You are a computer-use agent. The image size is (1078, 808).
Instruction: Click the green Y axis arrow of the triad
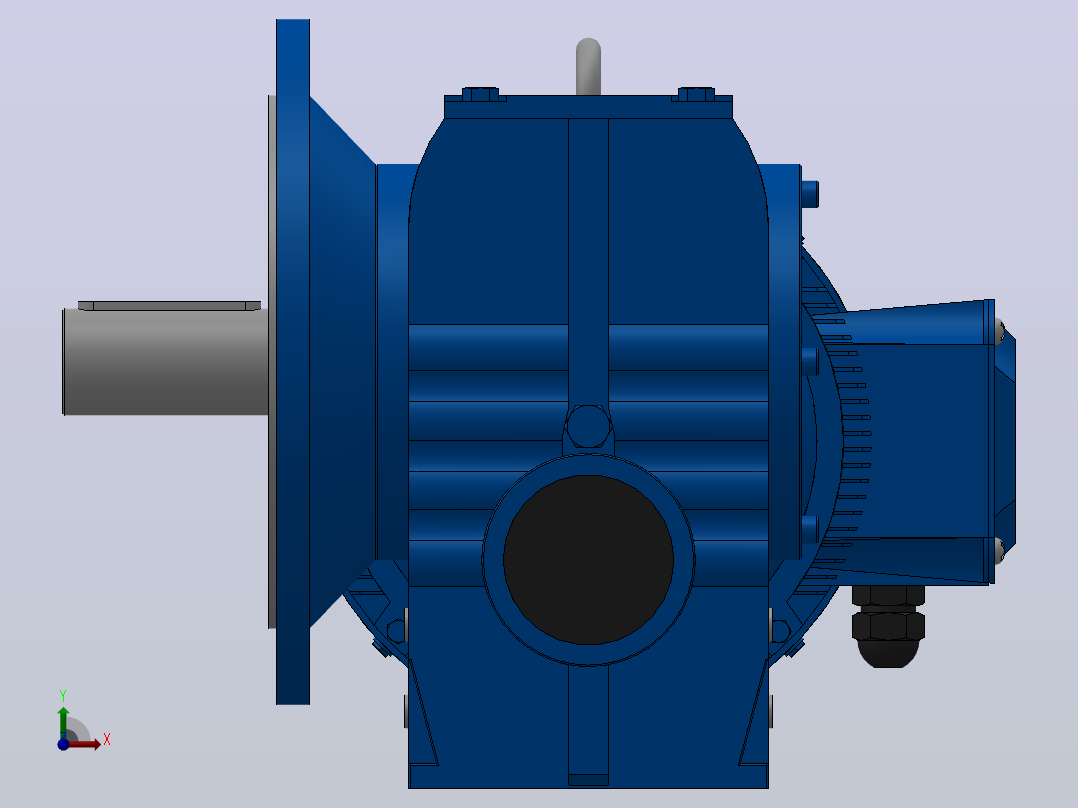click(63, 722)
